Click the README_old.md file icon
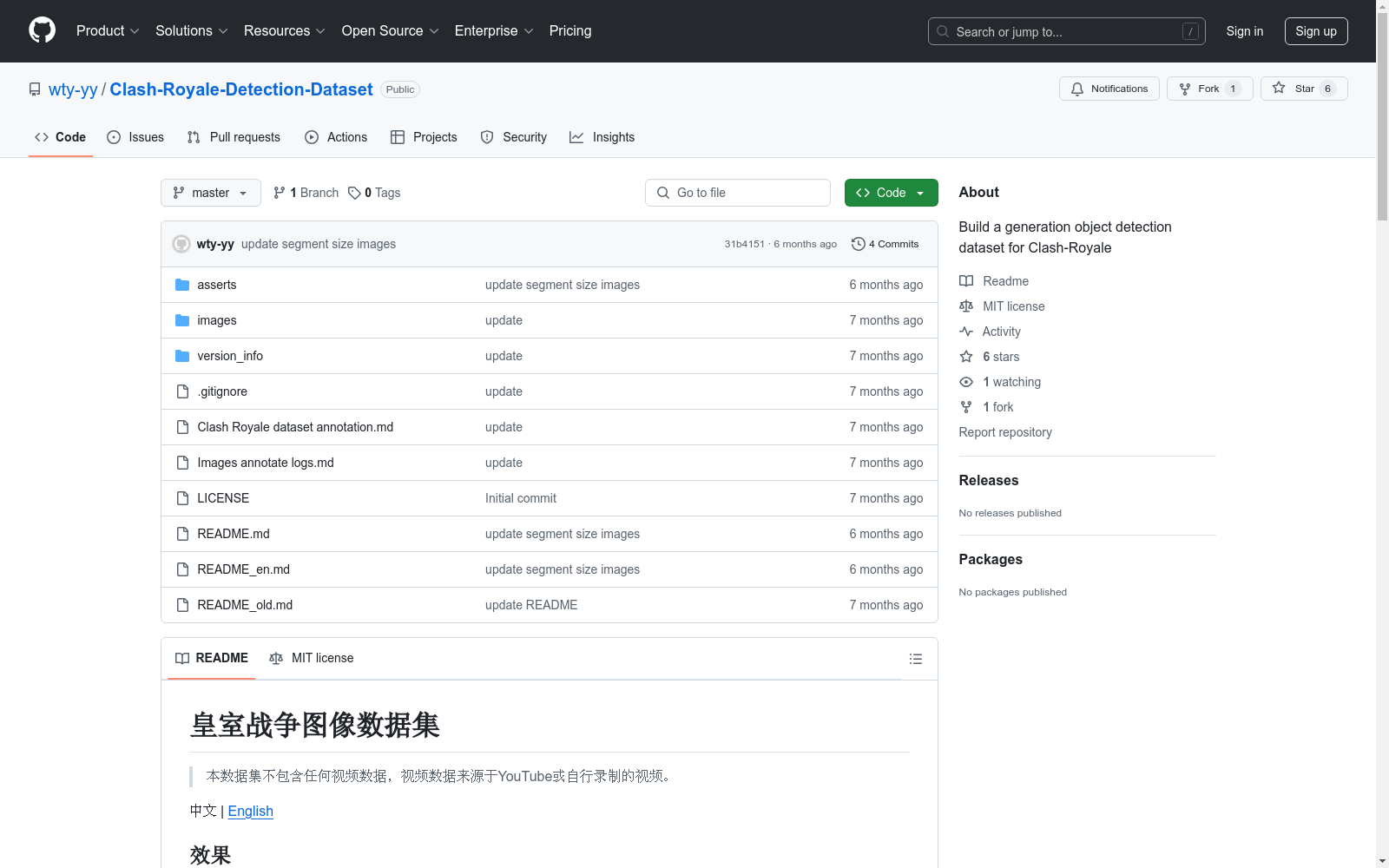Screen dimensions: 1389x868 (182, 605)
